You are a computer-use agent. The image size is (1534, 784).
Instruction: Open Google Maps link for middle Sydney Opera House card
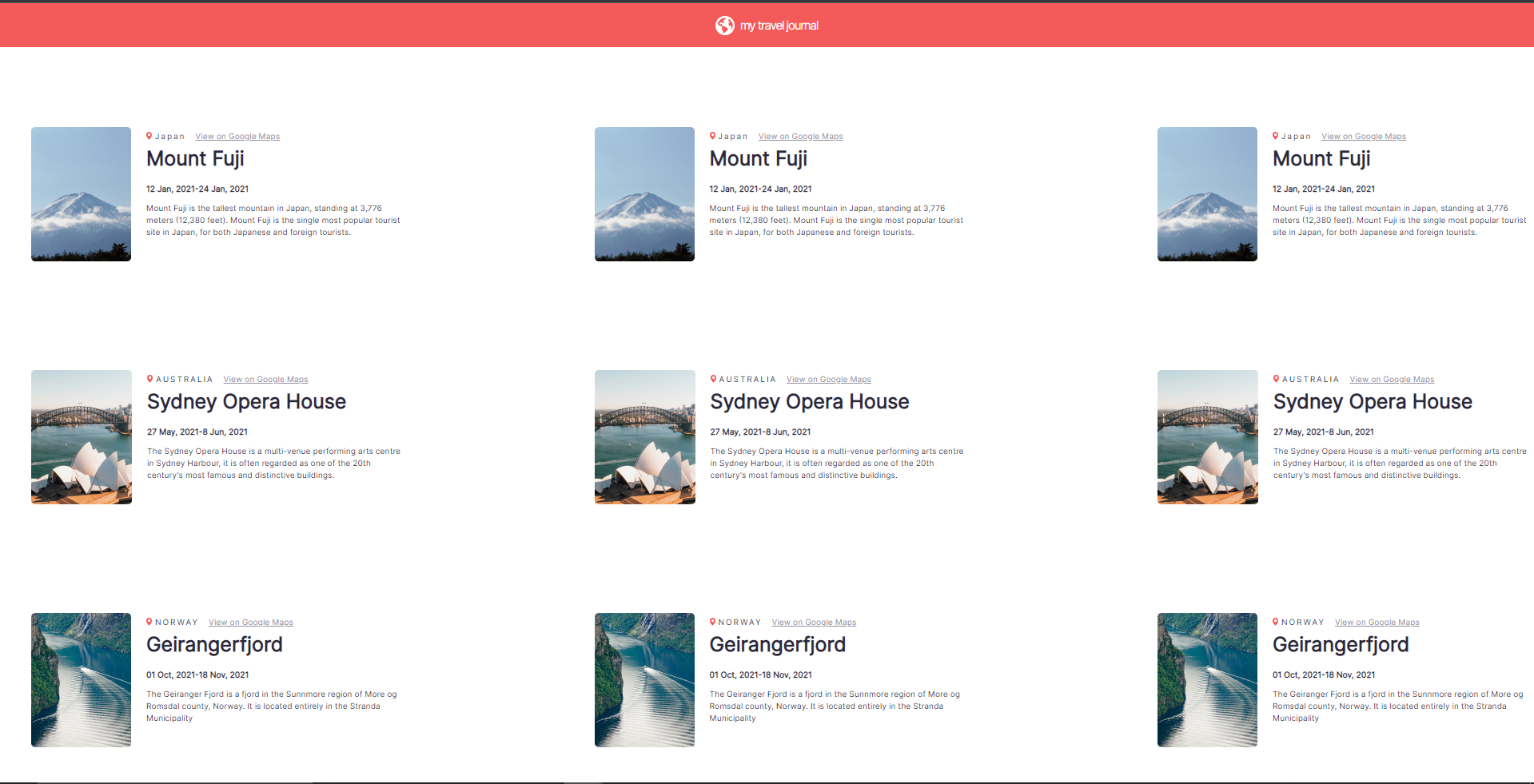click(x=828, y=380)
